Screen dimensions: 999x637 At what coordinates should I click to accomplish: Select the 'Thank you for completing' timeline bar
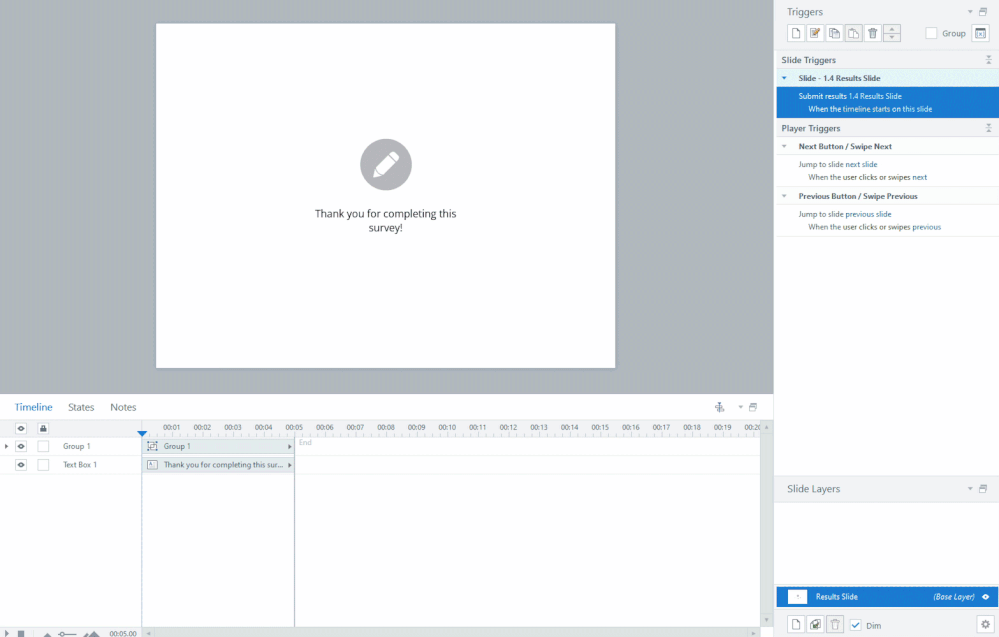pos(218,465)
